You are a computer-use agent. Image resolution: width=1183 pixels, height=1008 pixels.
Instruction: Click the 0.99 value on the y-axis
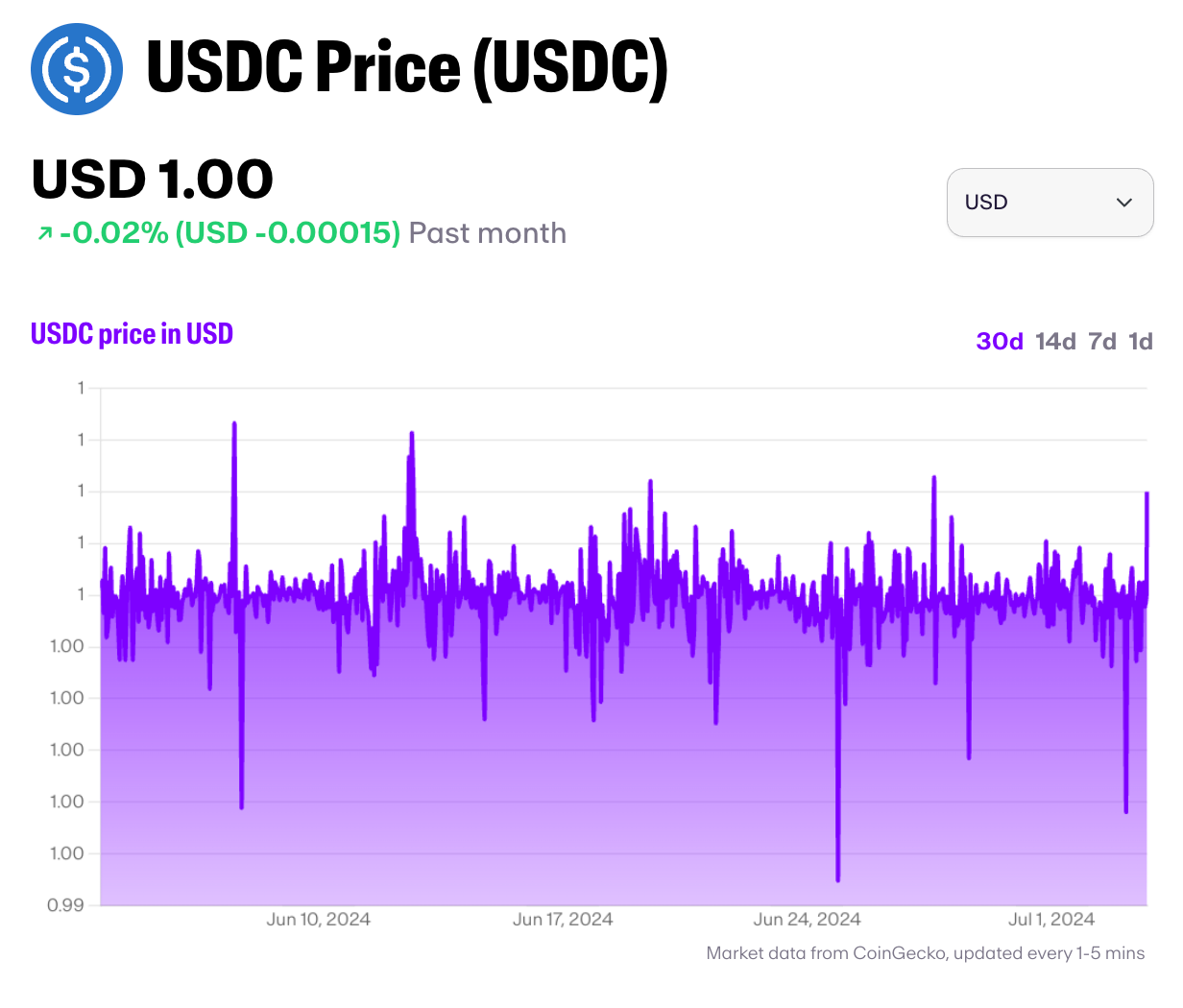pos(69,904)
